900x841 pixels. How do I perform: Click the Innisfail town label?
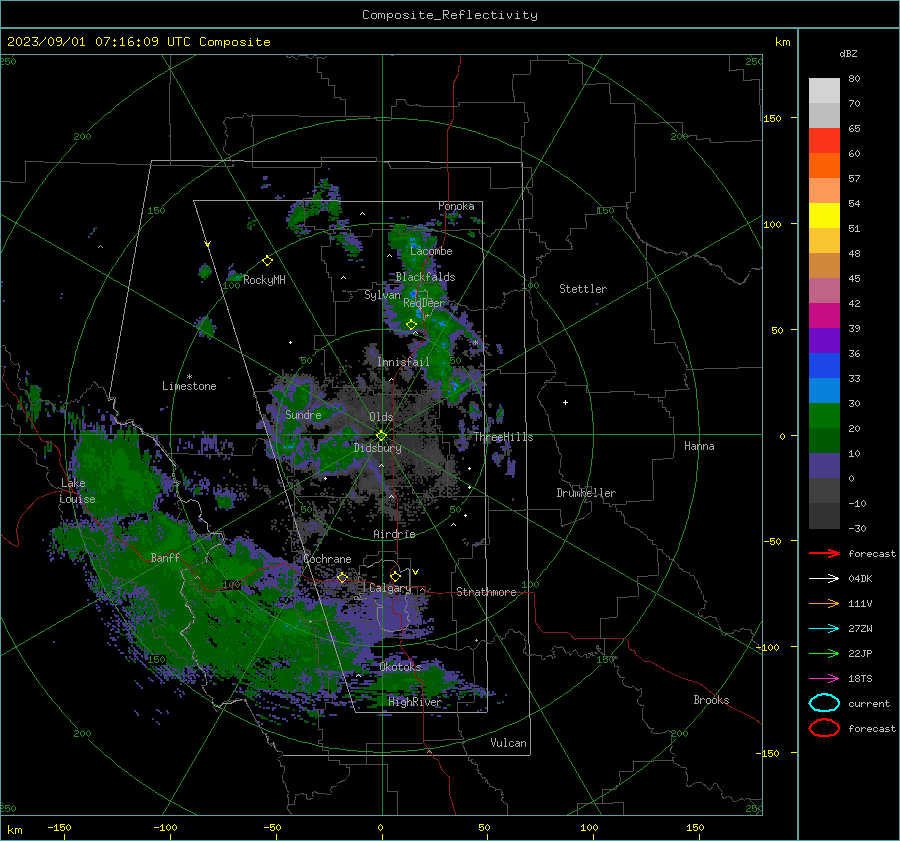tap(403, 362)
